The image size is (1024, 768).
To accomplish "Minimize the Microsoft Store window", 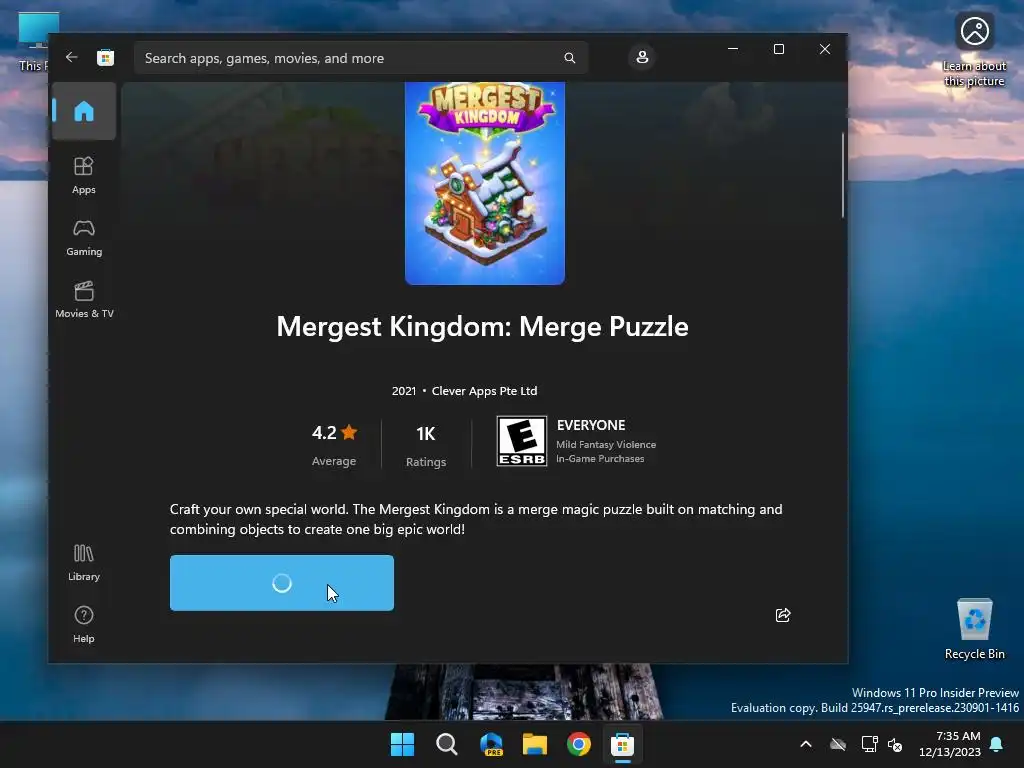I will (733, 49).
